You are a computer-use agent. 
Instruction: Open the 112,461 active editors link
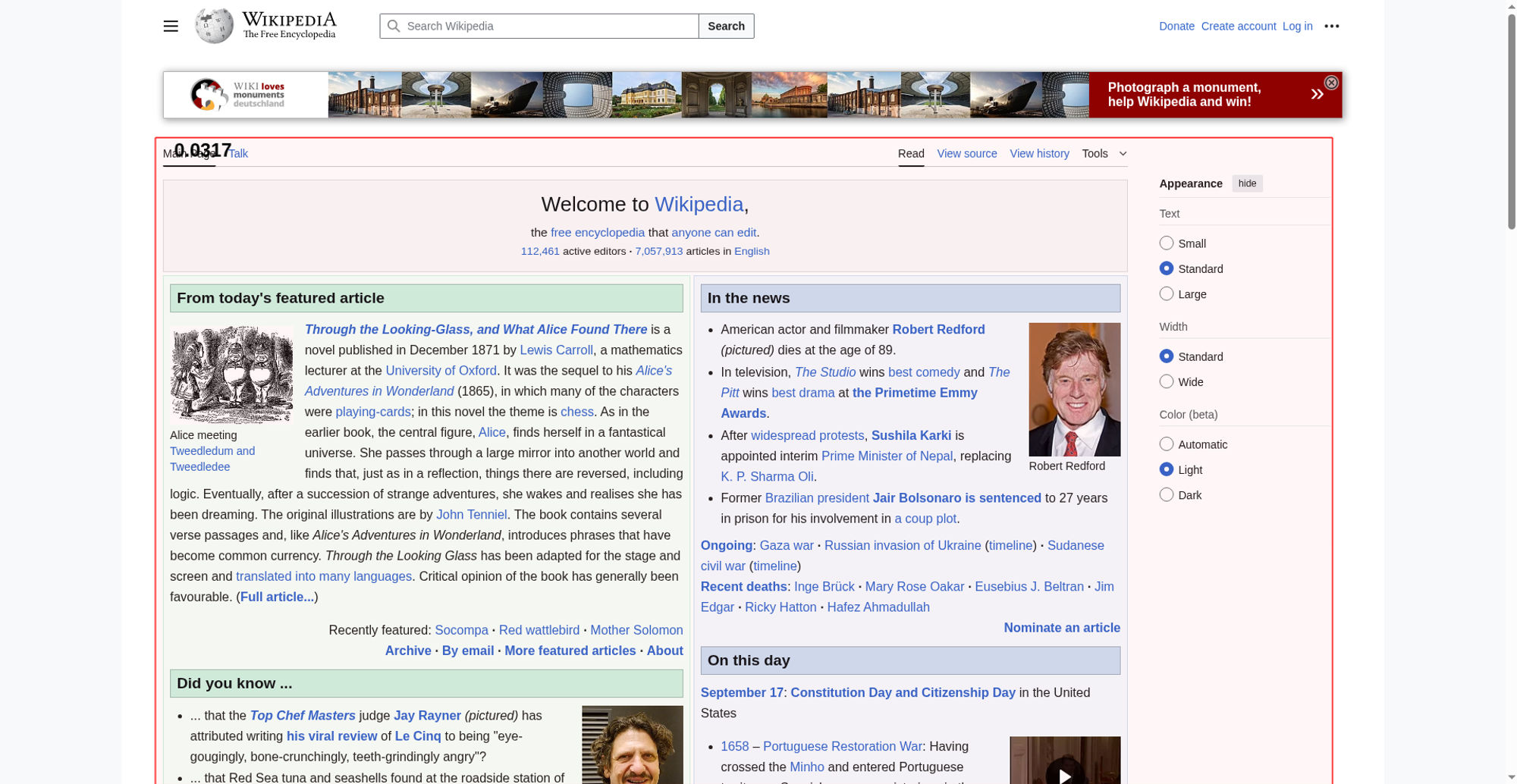540,251
